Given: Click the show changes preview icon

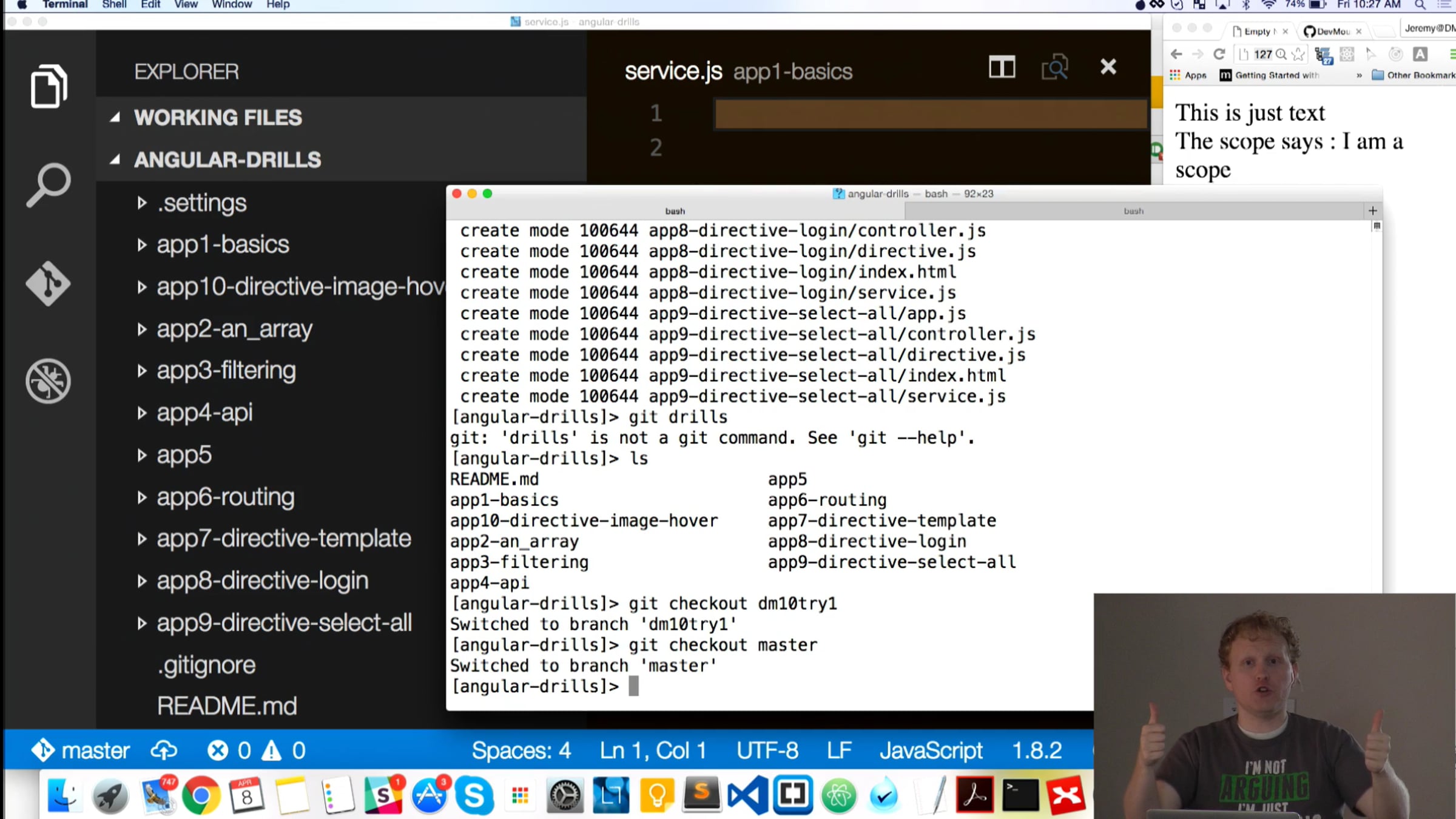Looking at the screenshot, I should pyautogui.click(x=1054, y=67).
